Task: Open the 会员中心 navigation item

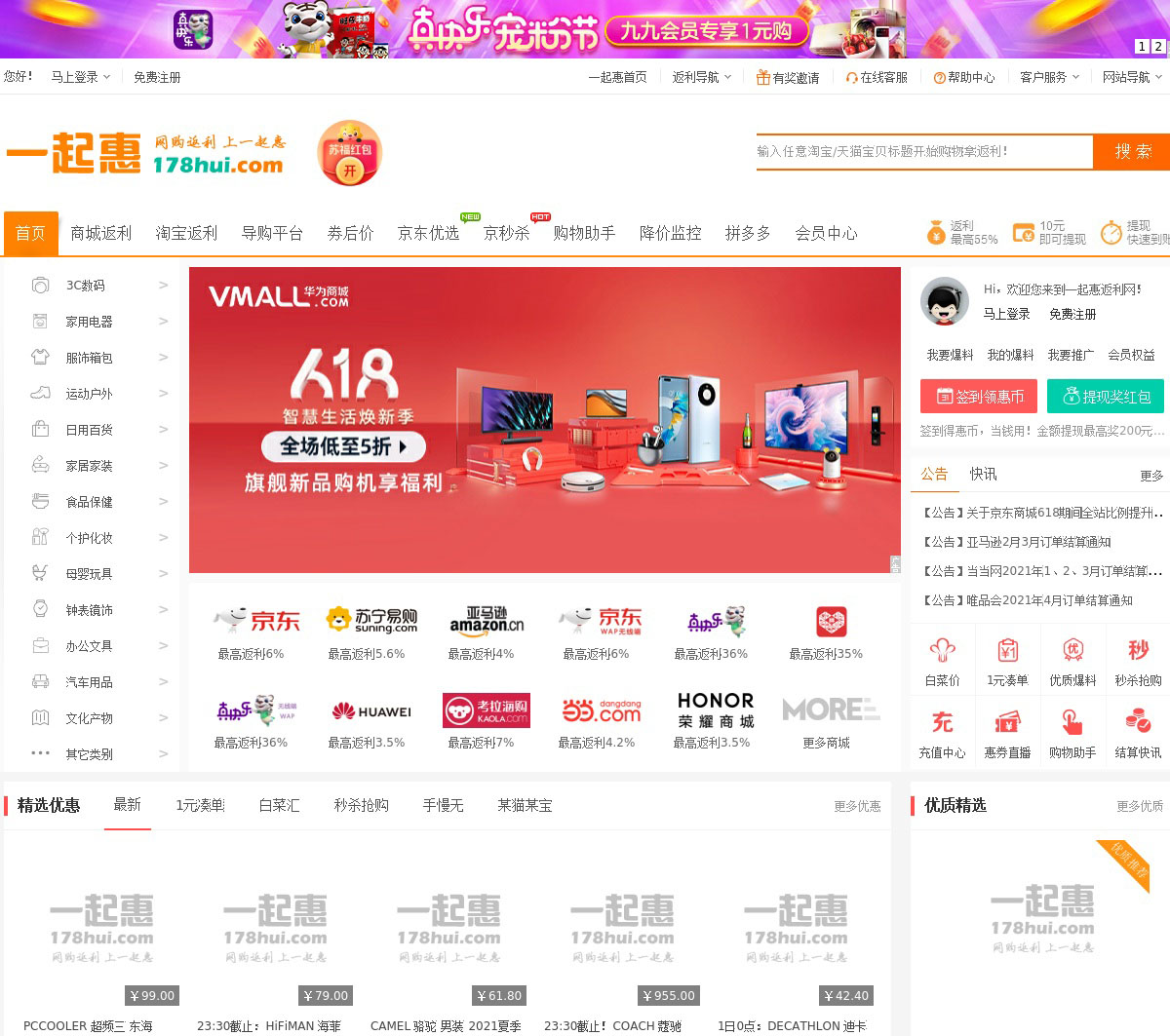Action: 827,234
